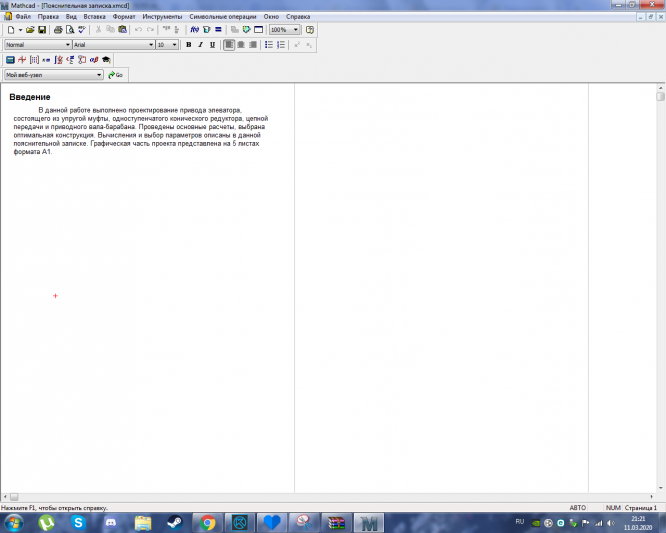The image size is (666, 533).
Task: Set paragraph alignment to right
Action: click(253, 45)
